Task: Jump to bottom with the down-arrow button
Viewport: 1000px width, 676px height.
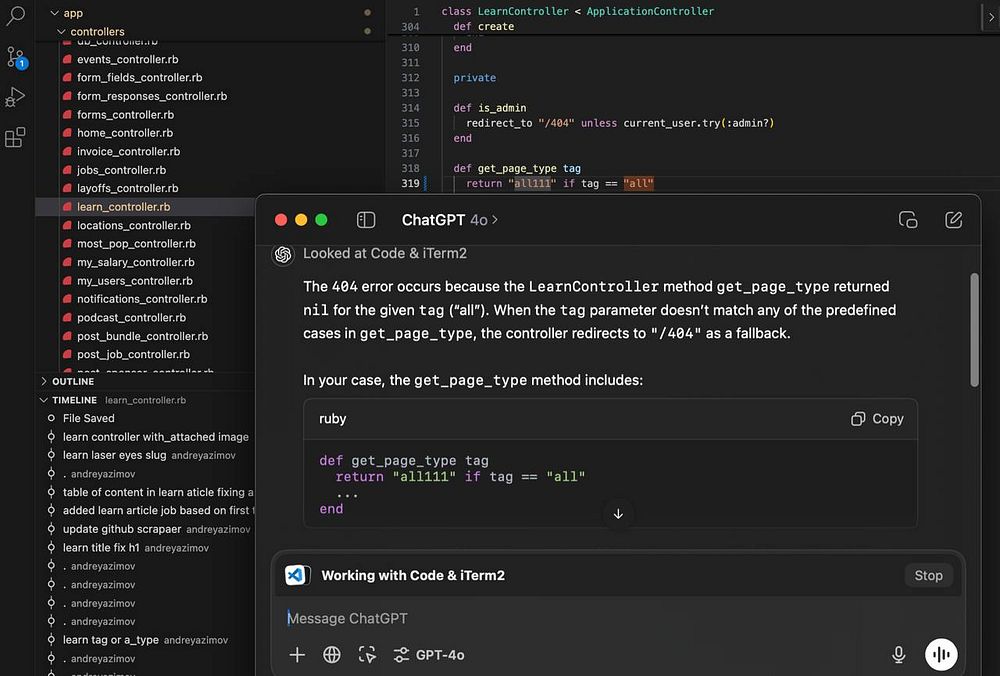Action: pos(618,514)
